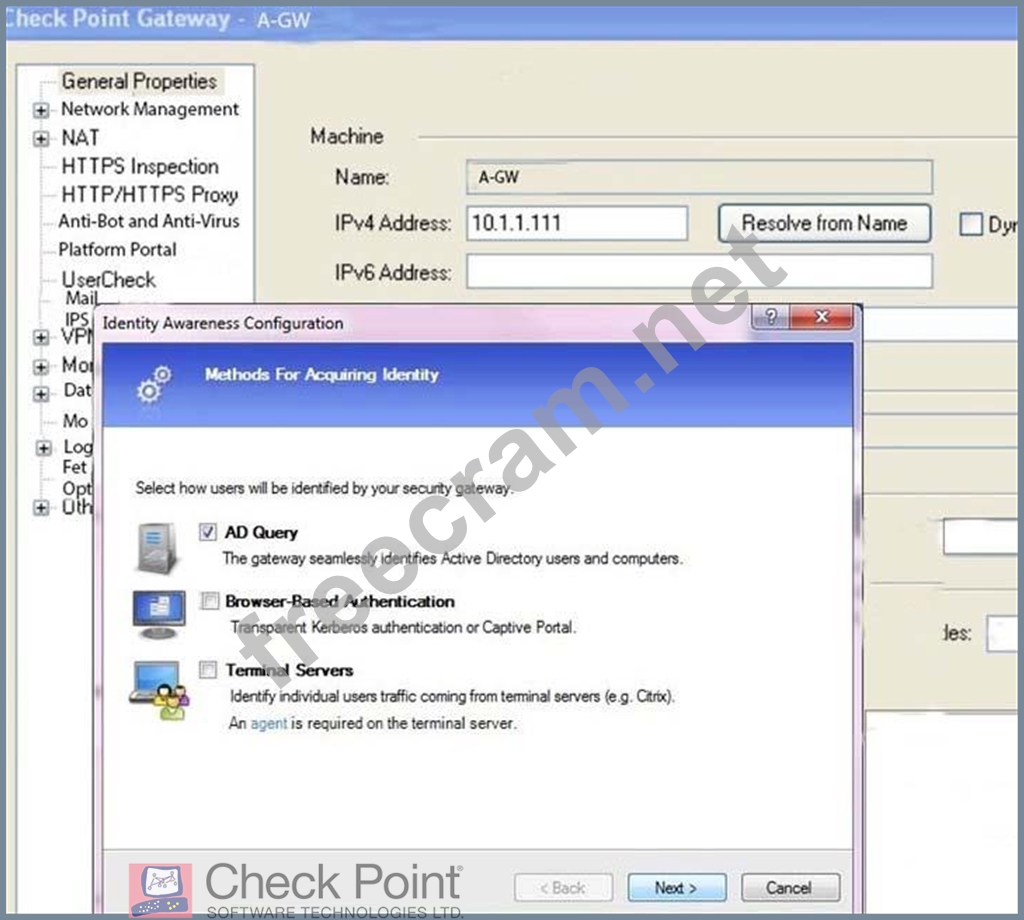
Task: Click the Browser-Based Authentication label text
Action: tap(340, 601)
